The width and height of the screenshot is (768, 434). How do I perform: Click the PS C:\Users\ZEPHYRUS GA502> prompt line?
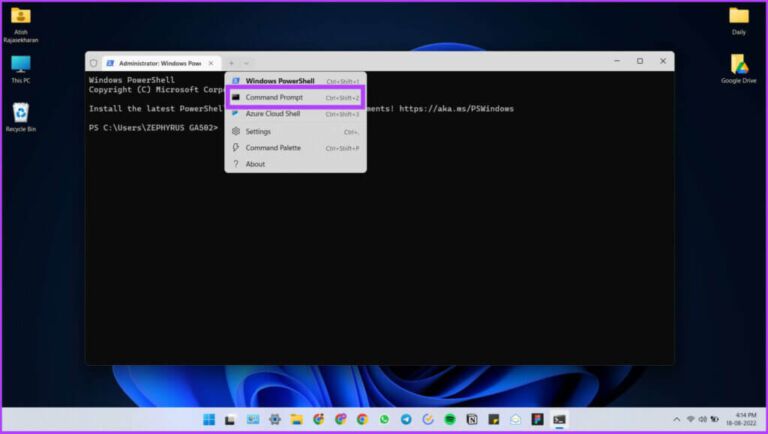click(153, 128)
